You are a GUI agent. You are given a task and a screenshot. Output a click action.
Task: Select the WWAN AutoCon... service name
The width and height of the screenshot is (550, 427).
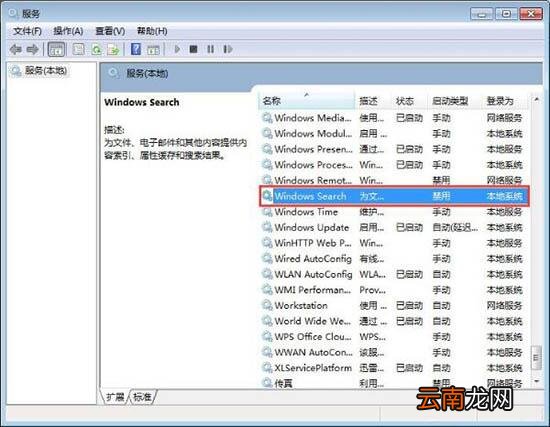313,352
